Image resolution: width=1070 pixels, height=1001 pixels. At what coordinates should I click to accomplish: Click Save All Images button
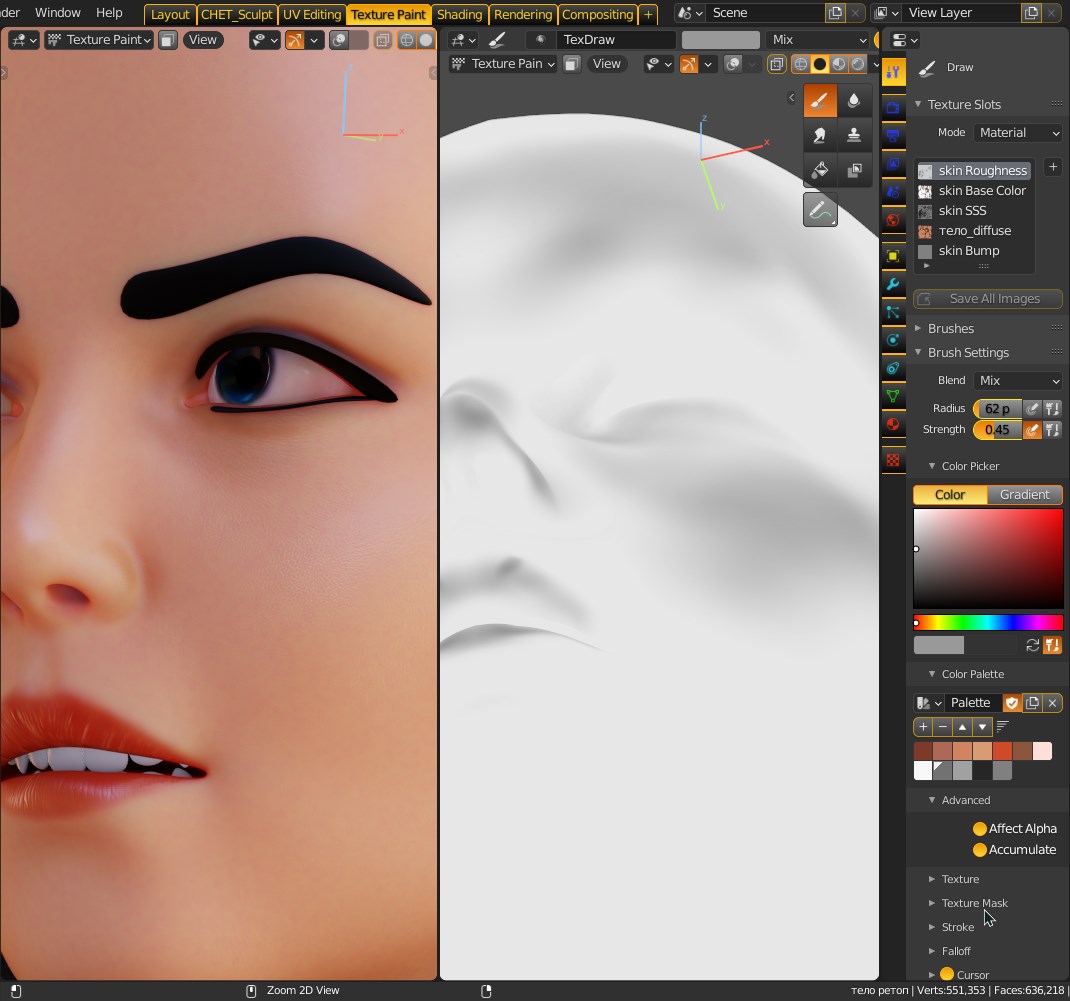coord(987,299)
